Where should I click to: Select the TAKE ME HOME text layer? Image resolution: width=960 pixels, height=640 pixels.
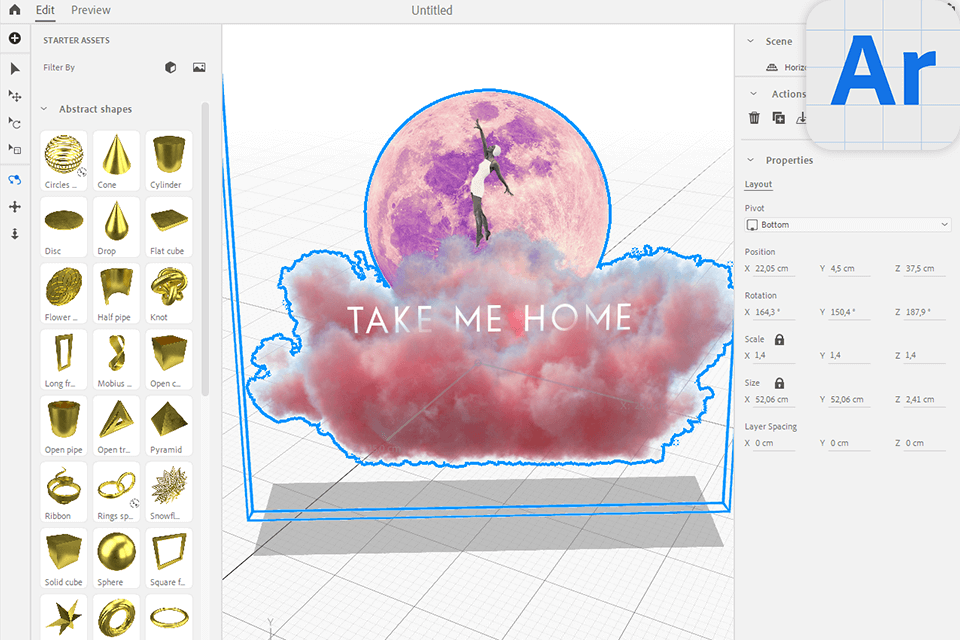pos(489,318)
